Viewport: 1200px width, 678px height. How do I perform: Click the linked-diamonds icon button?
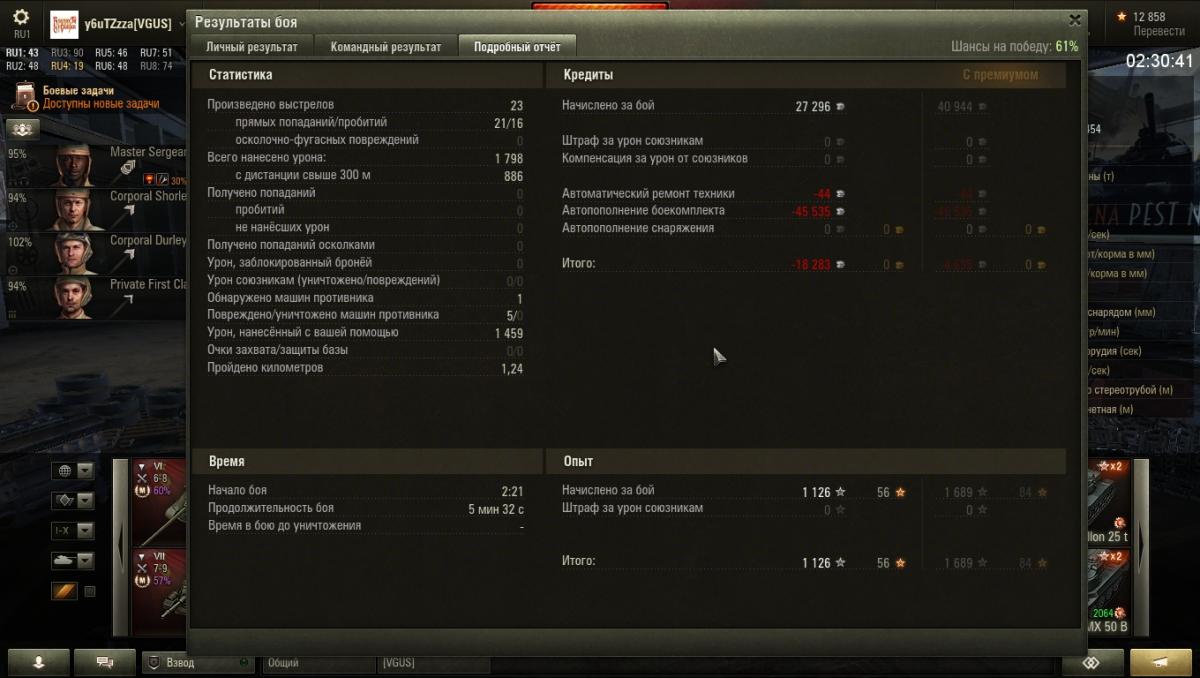click(1092, 662)
